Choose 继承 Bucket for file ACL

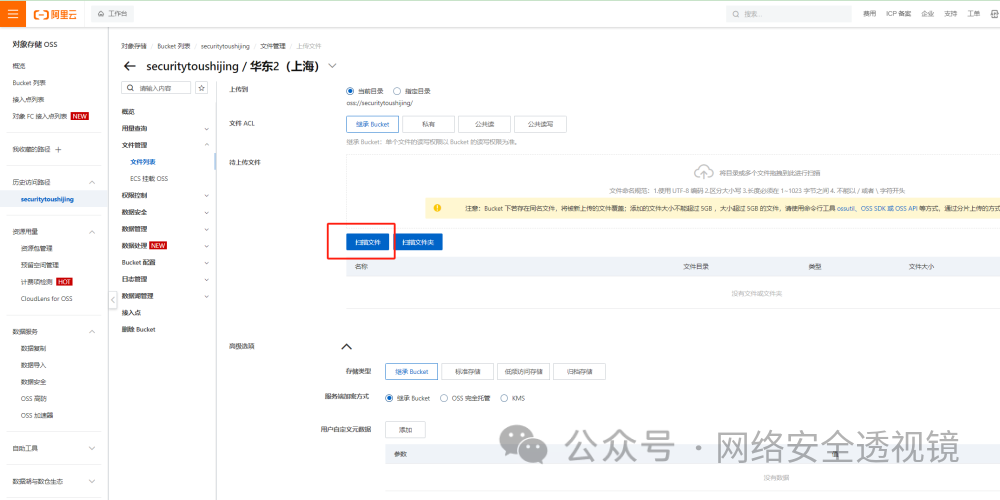coord(372,124)
